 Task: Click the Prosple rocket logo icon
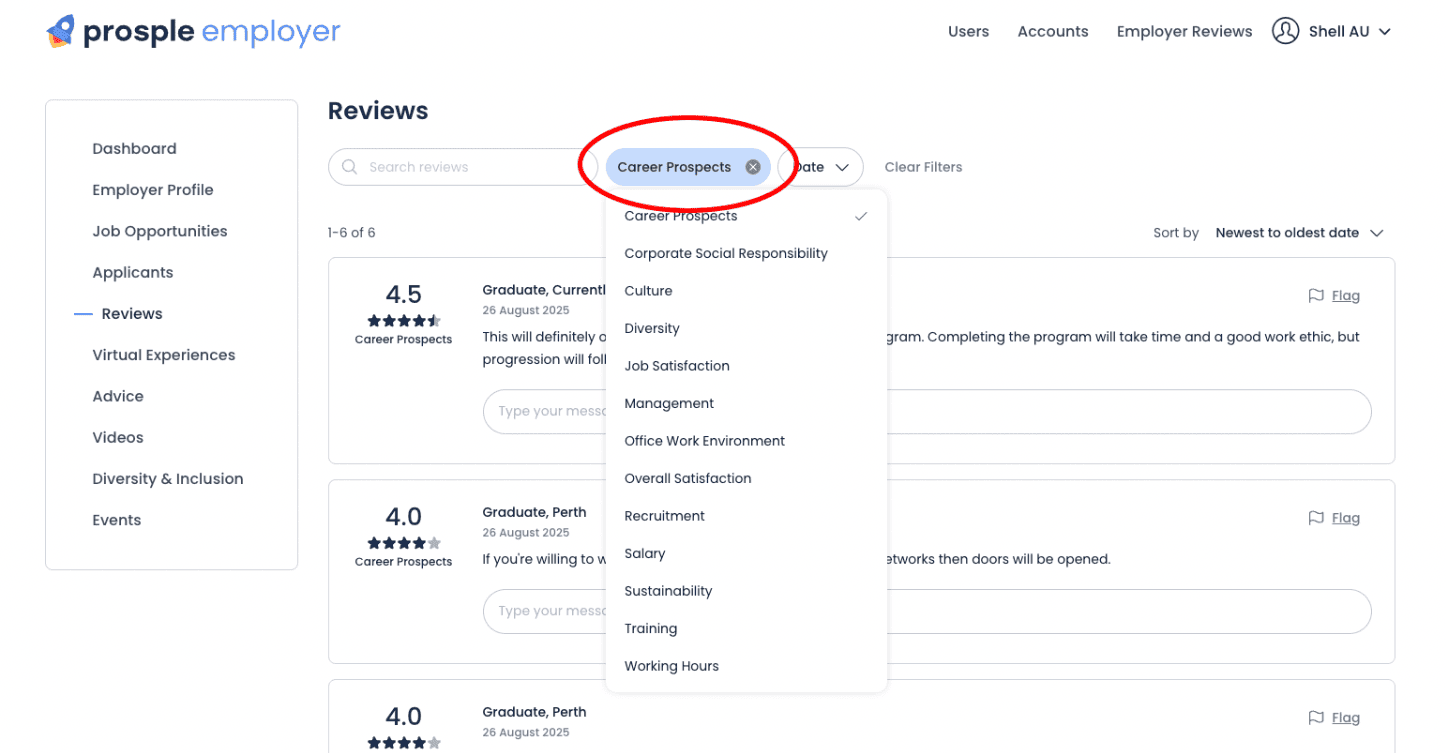click(60, 32)
